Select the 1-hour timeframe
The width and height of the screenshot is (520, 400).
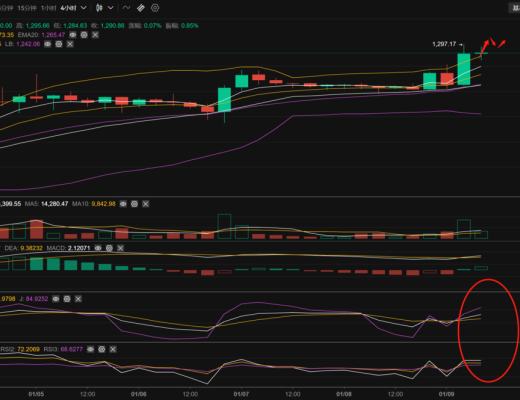[48, 8]
